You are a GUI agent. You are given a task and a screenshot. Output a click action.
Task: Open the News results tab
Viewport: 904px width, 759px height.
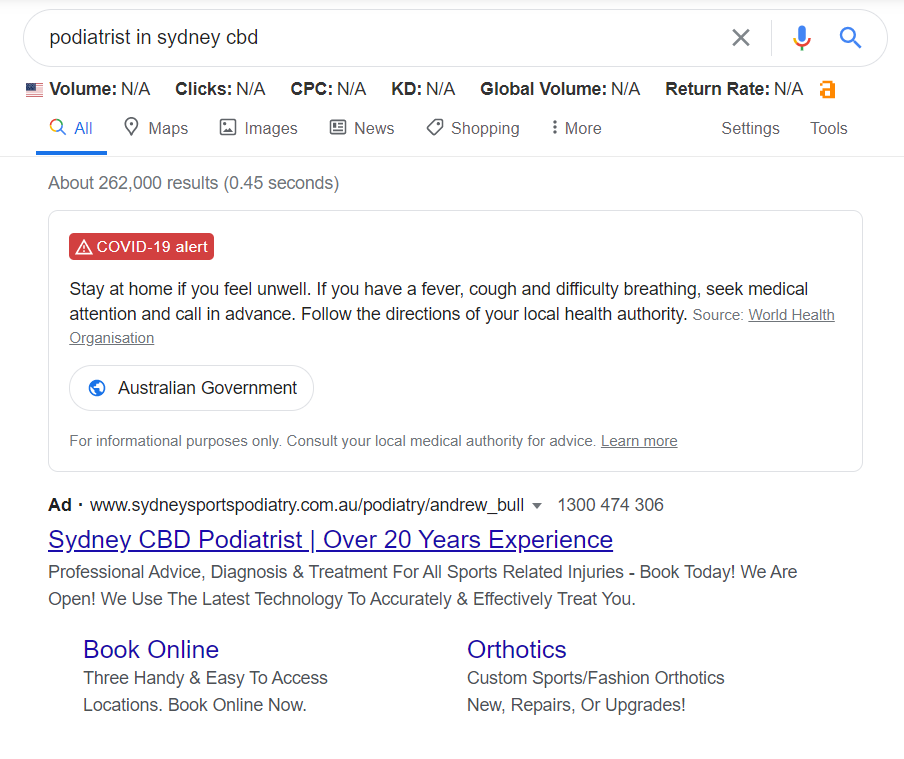pos(361,128)
